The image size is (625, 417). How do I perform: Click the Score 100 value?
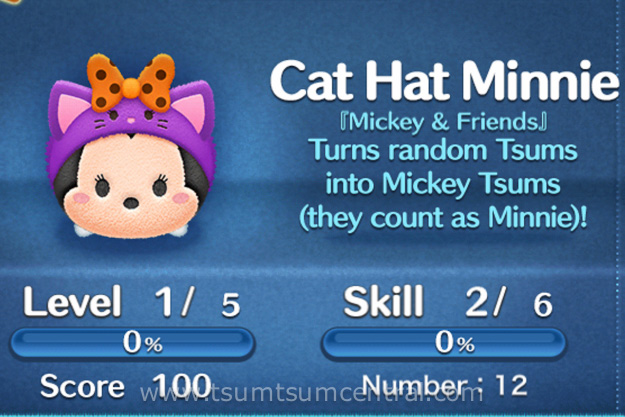[x=126, y=386]
